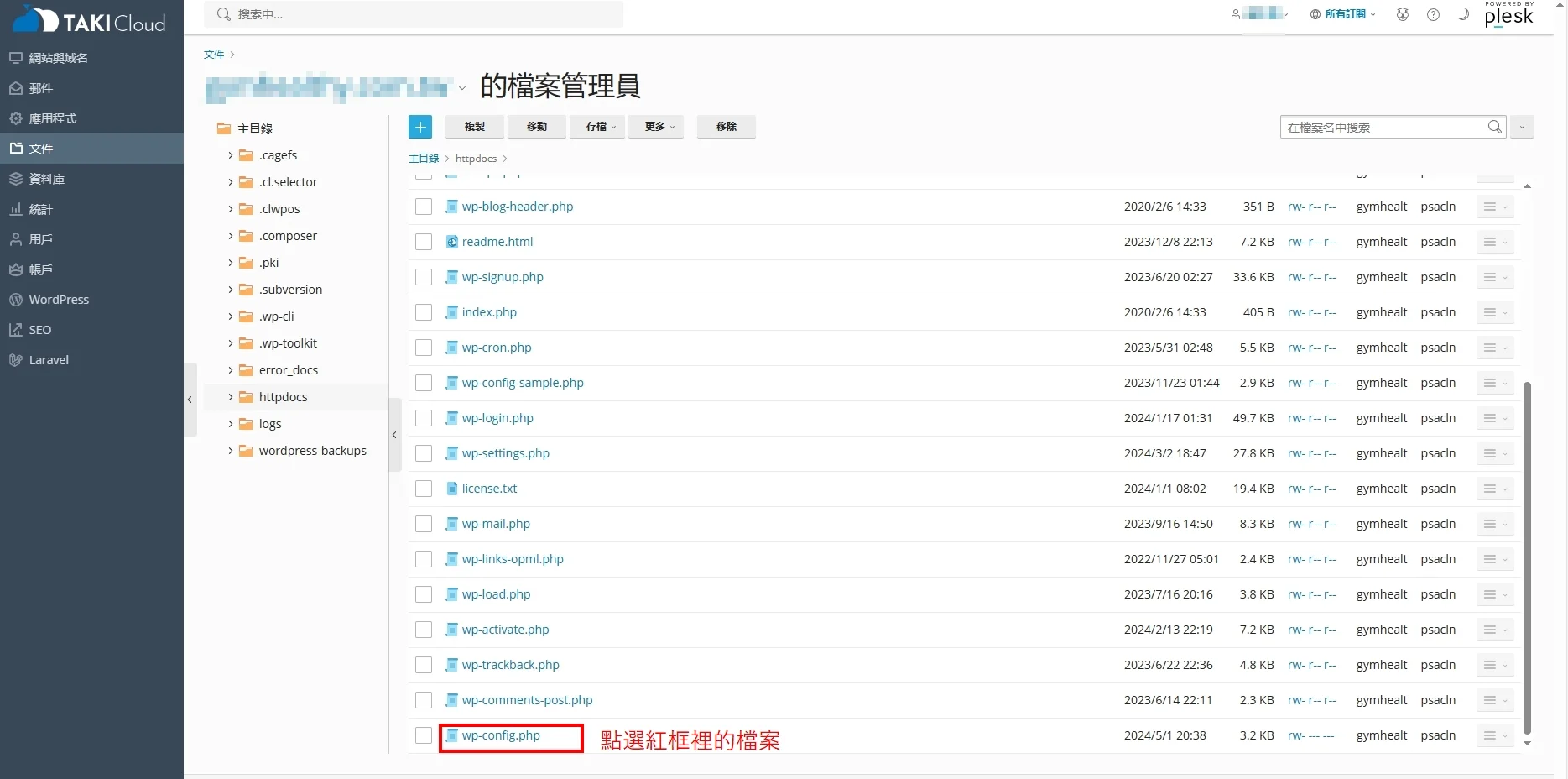Check the box for readme.html
Screen dimensions: 1568x779
(x=424, y=242)
